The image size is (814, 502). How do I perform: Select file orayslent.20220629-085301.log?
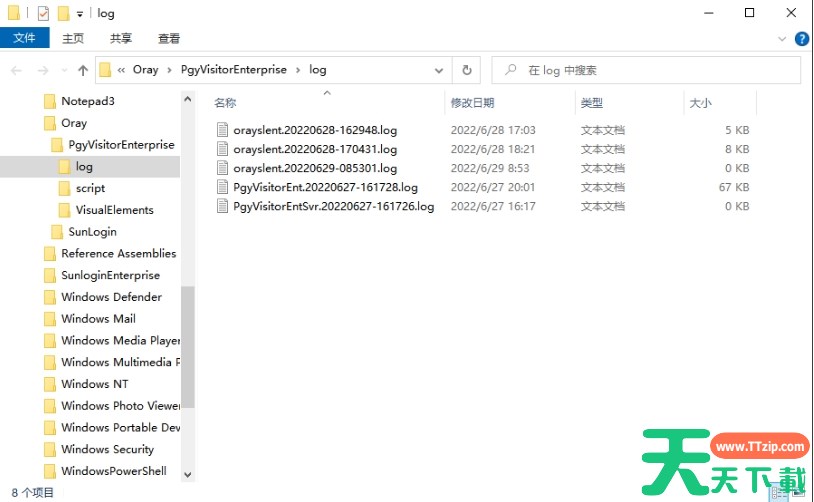tap(315, 168)
